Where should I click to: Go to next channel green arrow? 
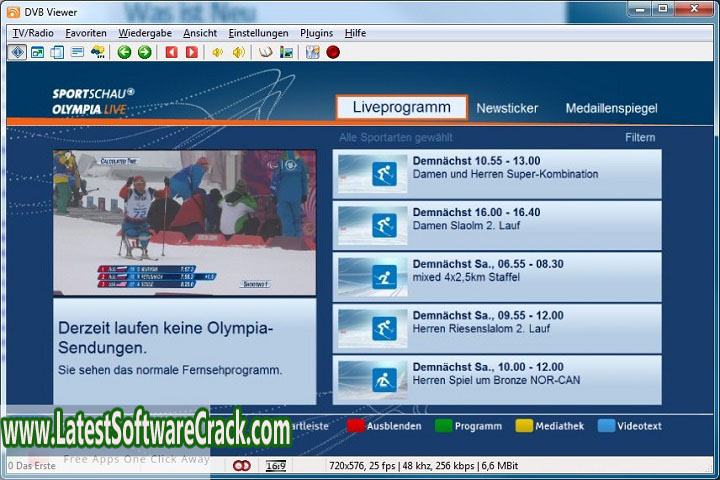coord(145,52)
